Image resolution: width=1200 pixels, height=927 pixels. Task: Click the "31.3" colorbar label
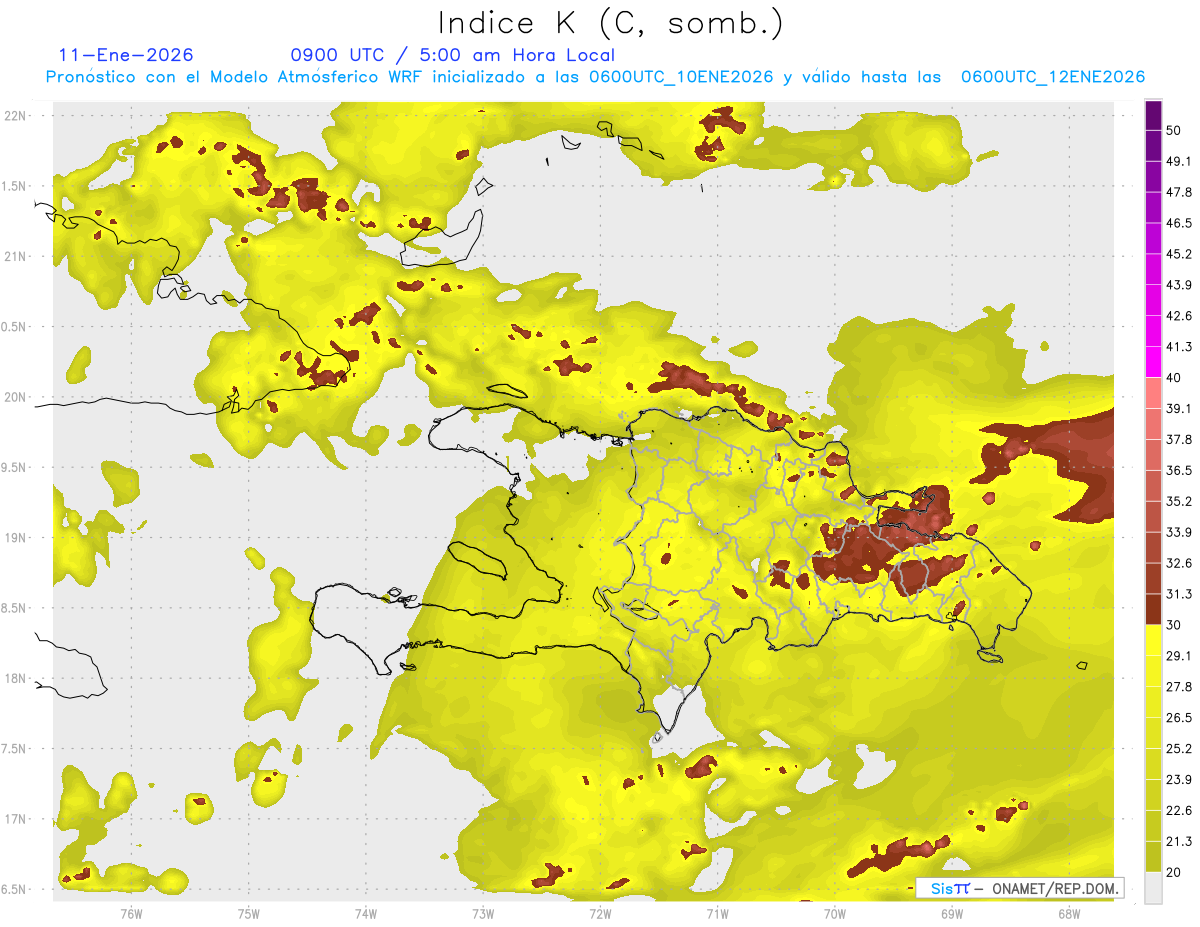pyautogui.click(x=1179, y=594)
